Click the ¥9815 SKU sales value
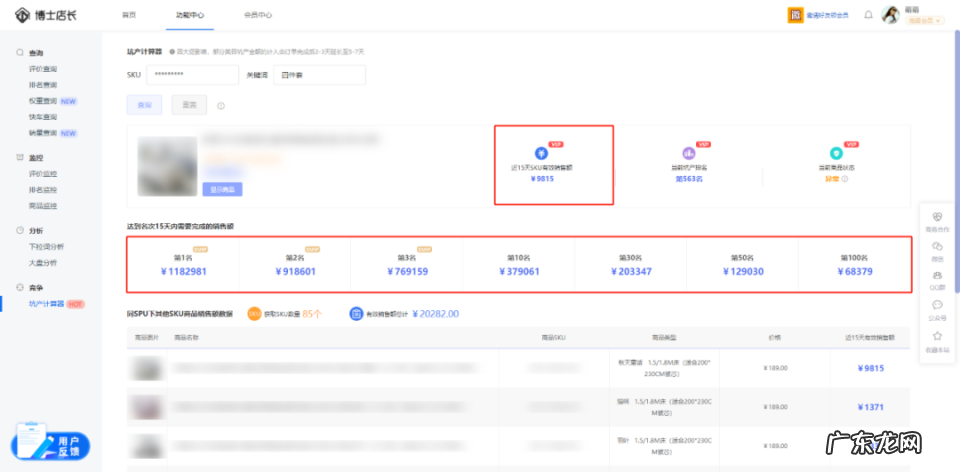Viewport: 960px width, 472px height. click(x=542, y=179)
